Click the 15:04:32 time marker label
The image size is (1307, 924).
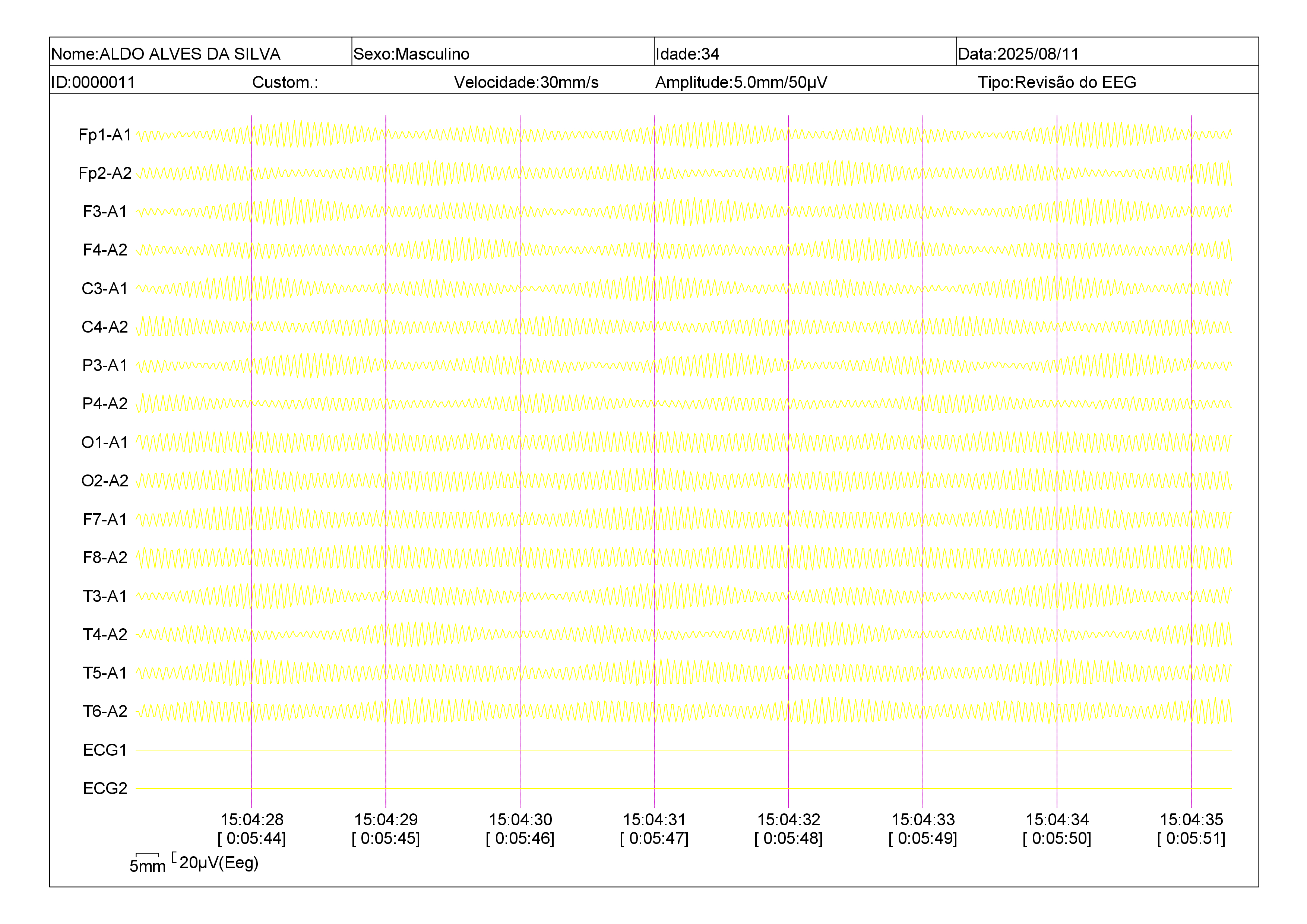point(788,819)
